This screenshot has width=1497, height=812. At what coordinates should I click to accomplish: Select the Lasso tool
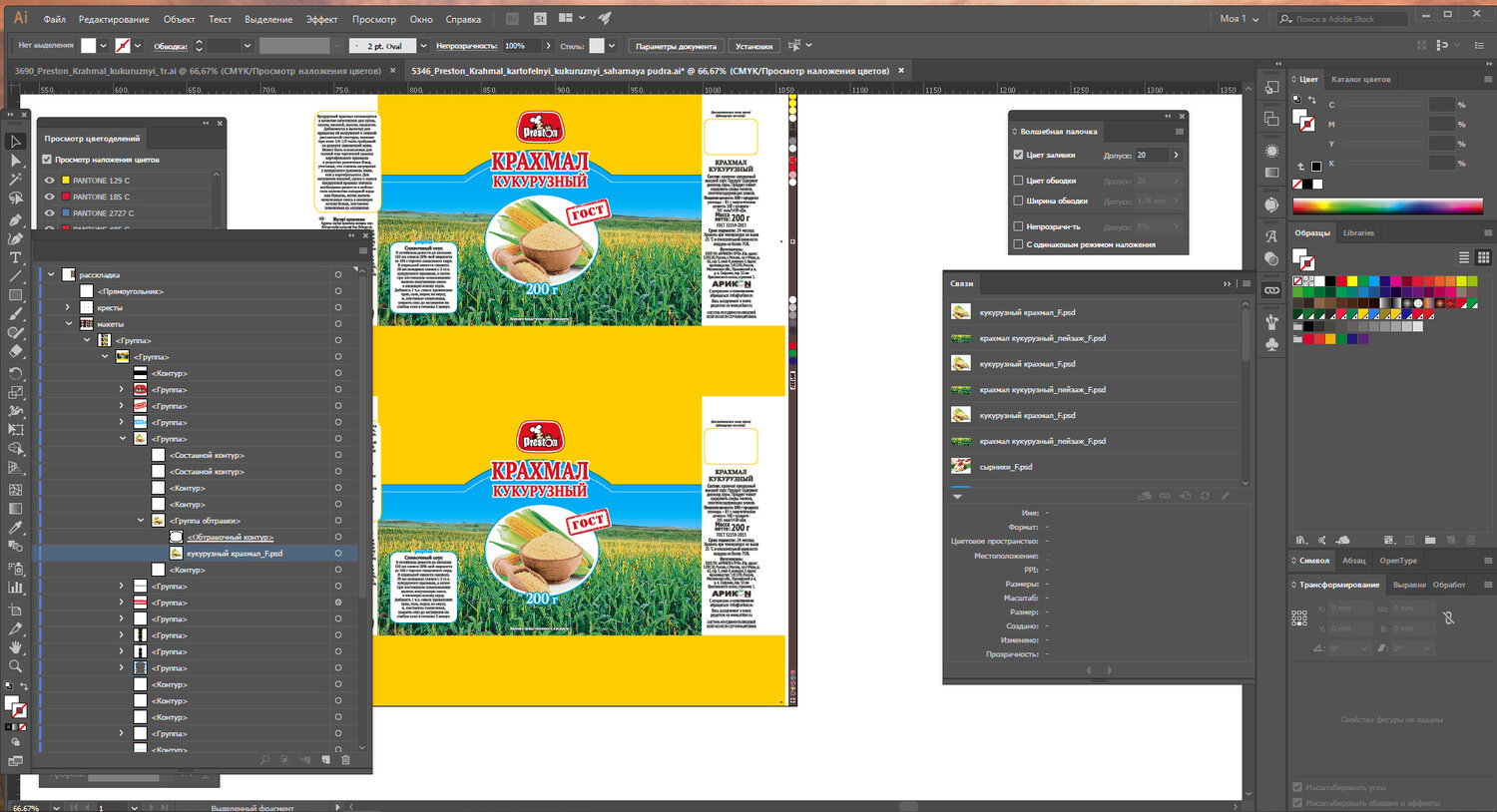(x=15, y=199)
